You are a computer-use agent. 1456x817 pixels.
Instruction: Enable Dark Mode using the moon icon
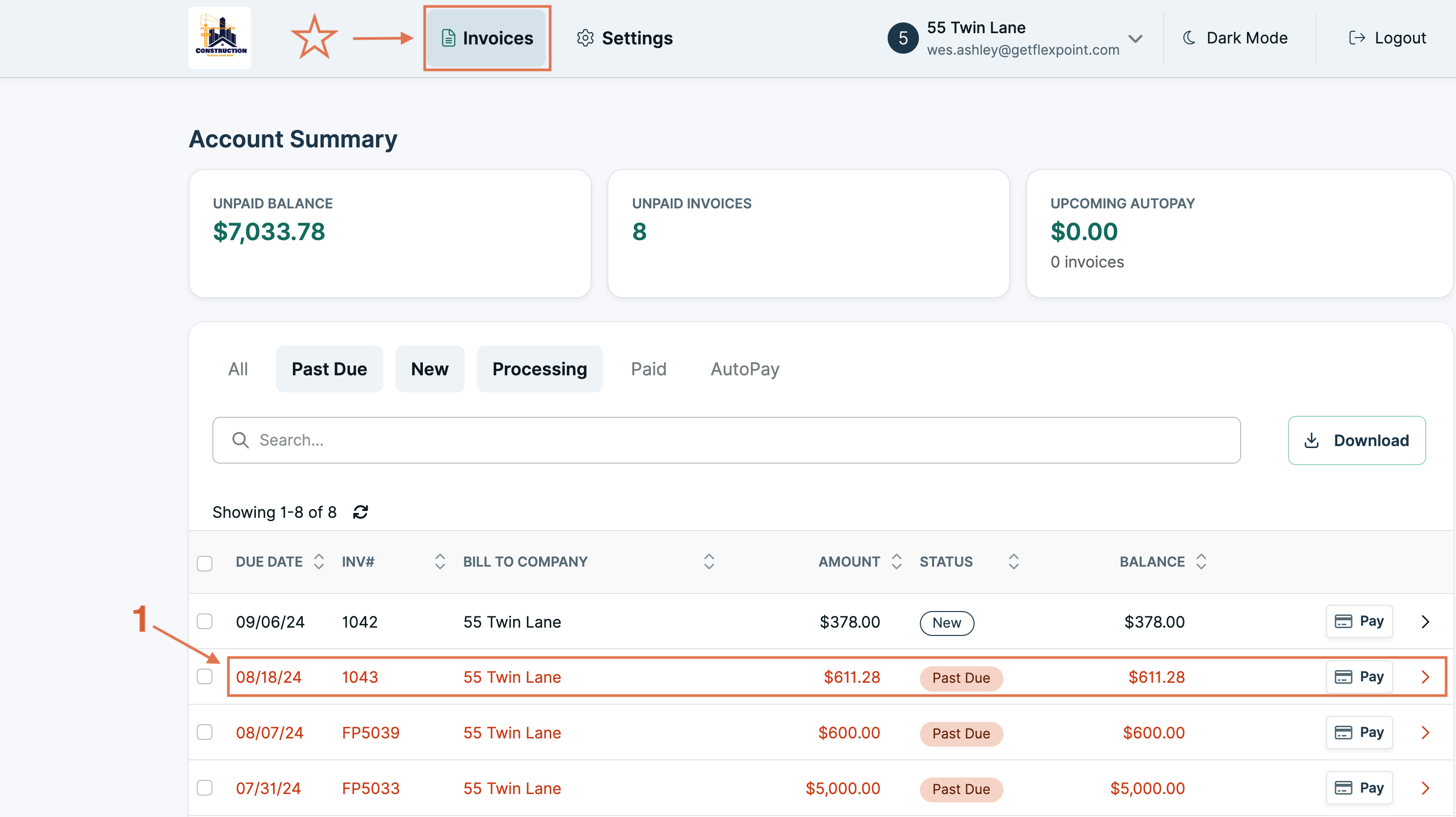click(1189, 38)
